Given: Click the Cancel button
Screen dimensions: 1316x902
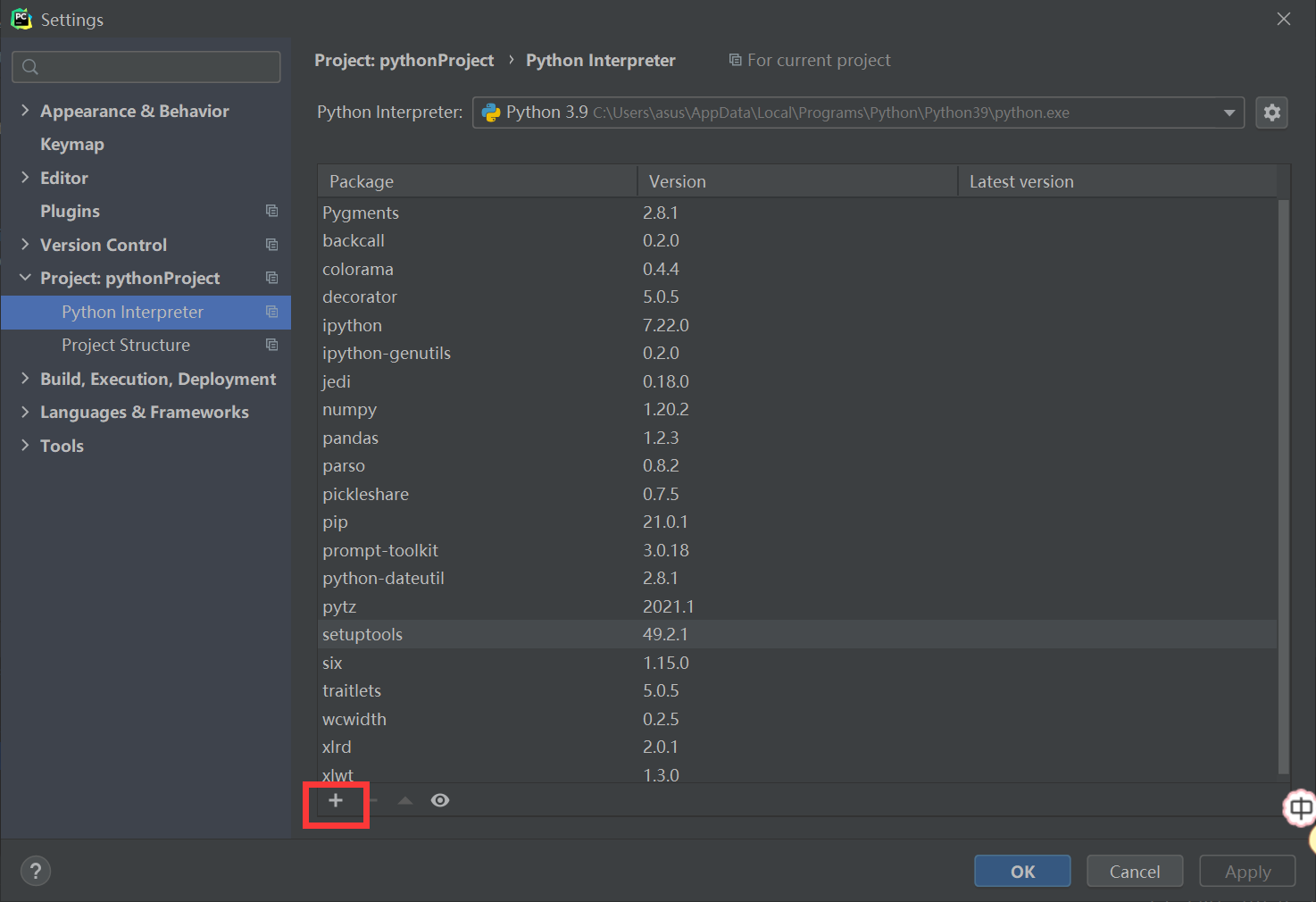Looking at the screenshot, I should point(1135,871).
